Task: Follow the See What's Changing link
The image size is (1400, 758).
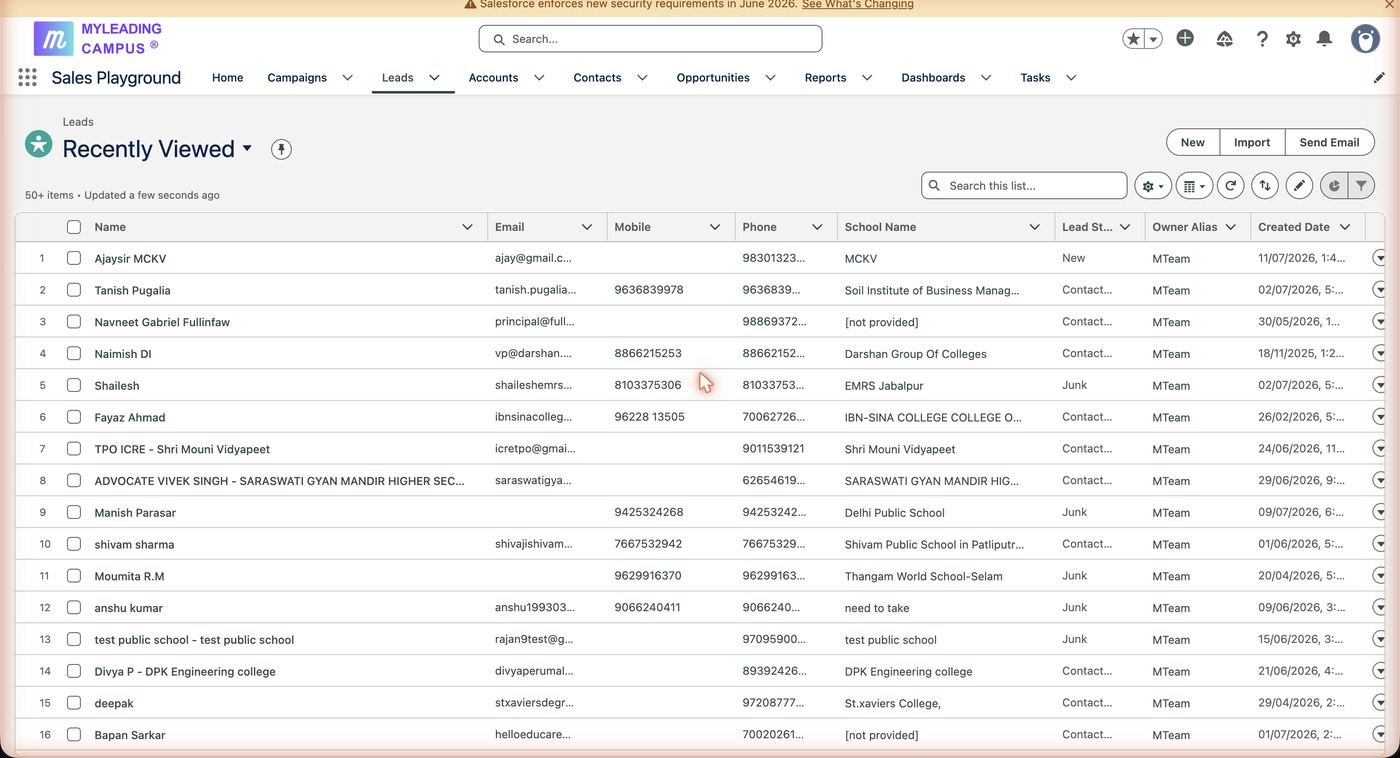Action: point(858,4)
